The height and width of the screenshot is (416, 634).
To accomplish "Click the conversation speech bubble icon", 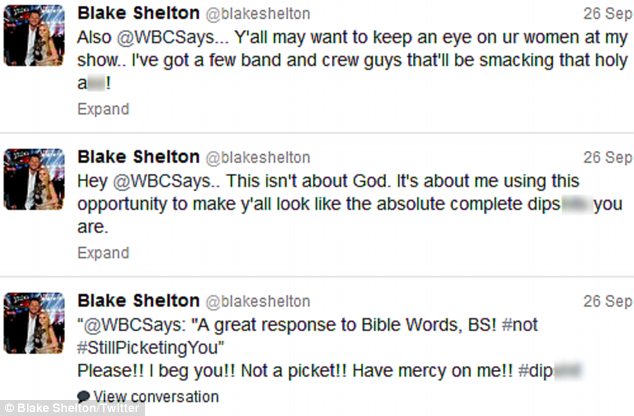I will click(x=83, y=397).
